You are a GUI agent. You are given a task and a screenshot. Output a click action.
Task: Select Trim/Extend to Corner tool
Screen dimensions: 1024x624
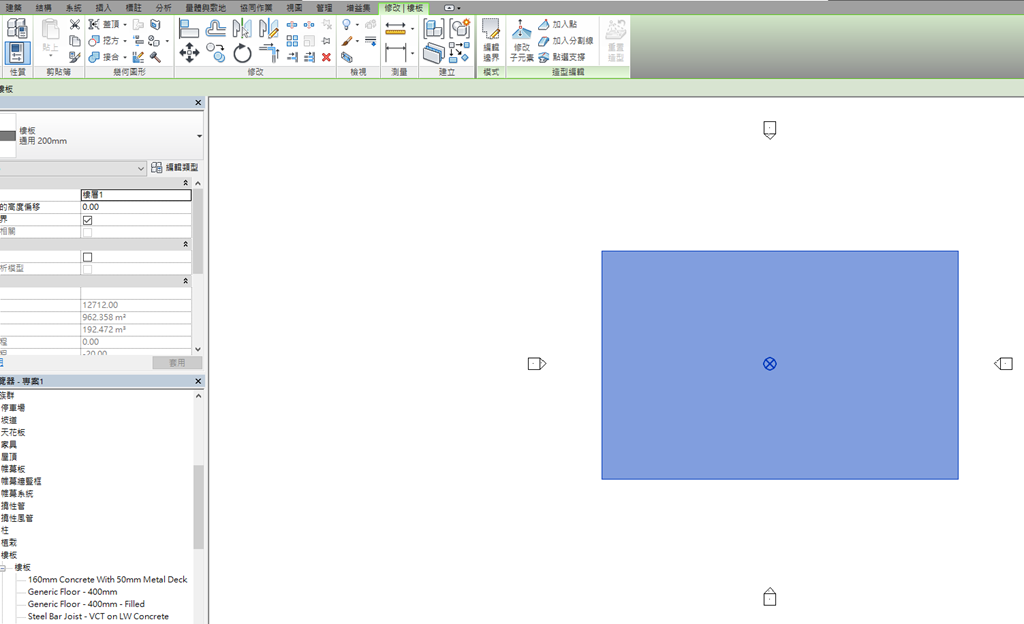(268, 53)
